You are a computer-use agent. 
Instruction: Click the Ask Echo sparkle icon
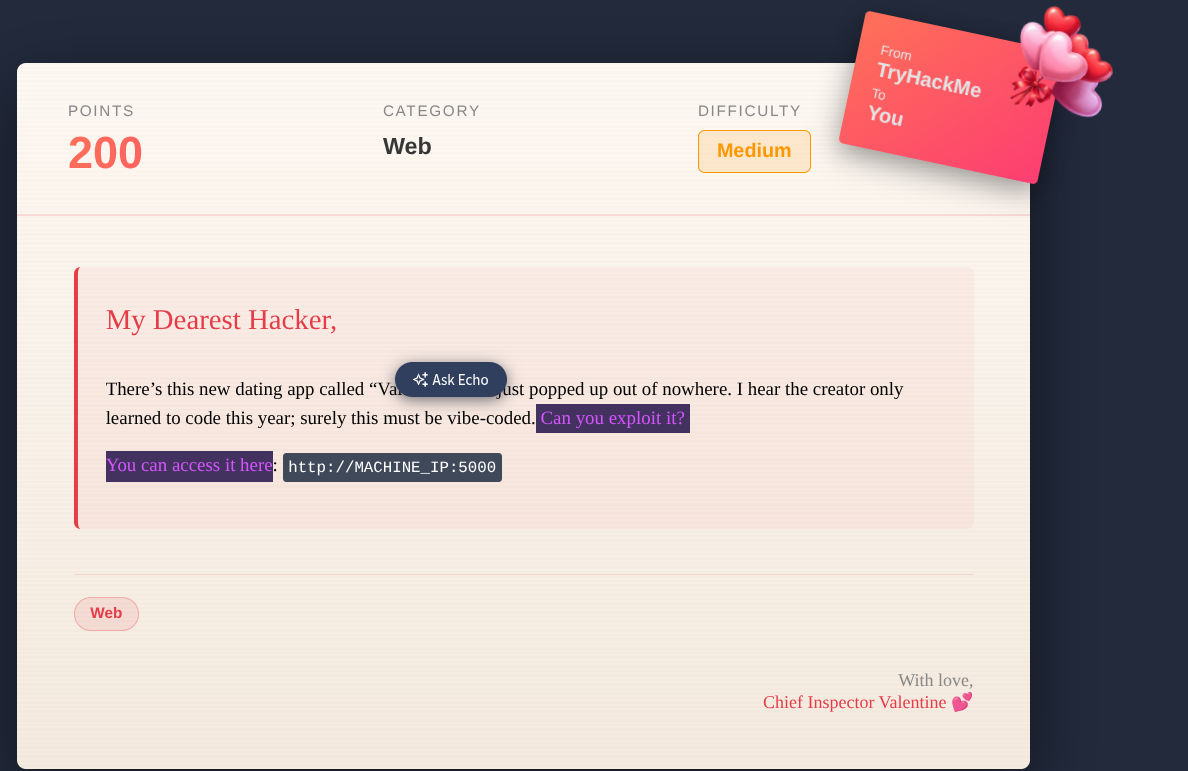[420, 380]
